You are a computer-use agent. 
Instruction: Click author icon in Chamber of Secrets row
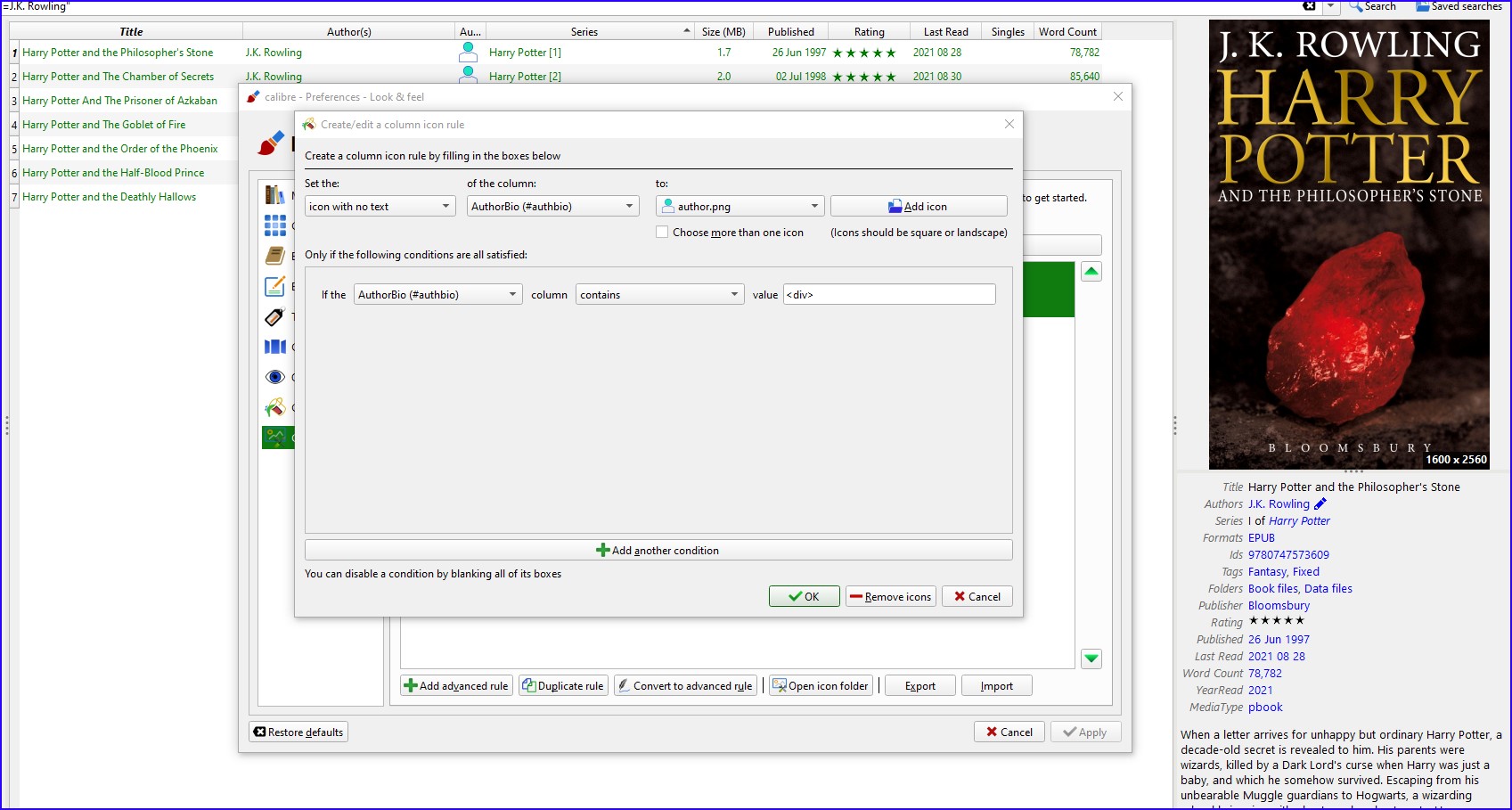(x=468, y=76)
